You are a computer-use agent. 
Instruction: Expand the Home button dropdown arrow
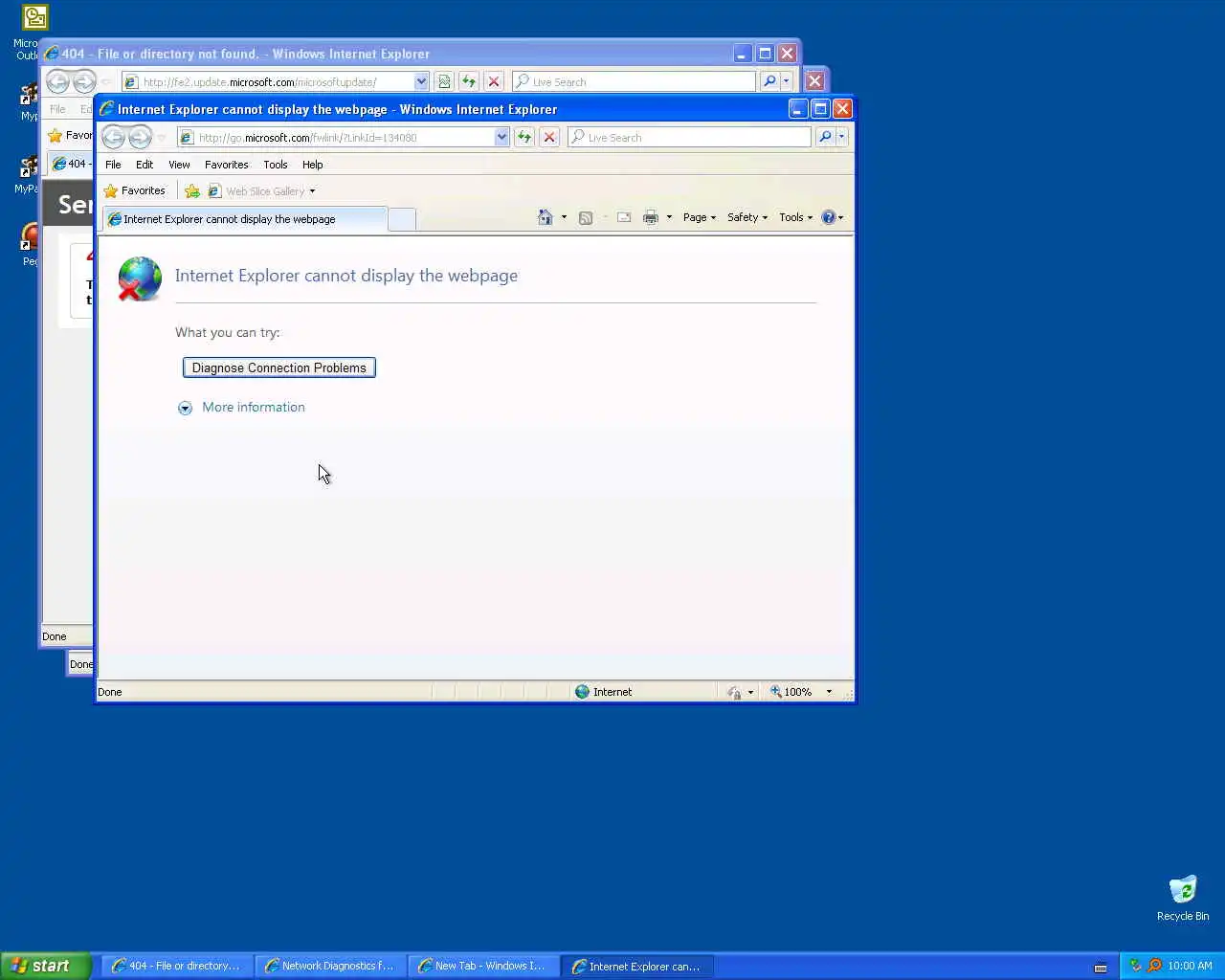pos(564,217)
